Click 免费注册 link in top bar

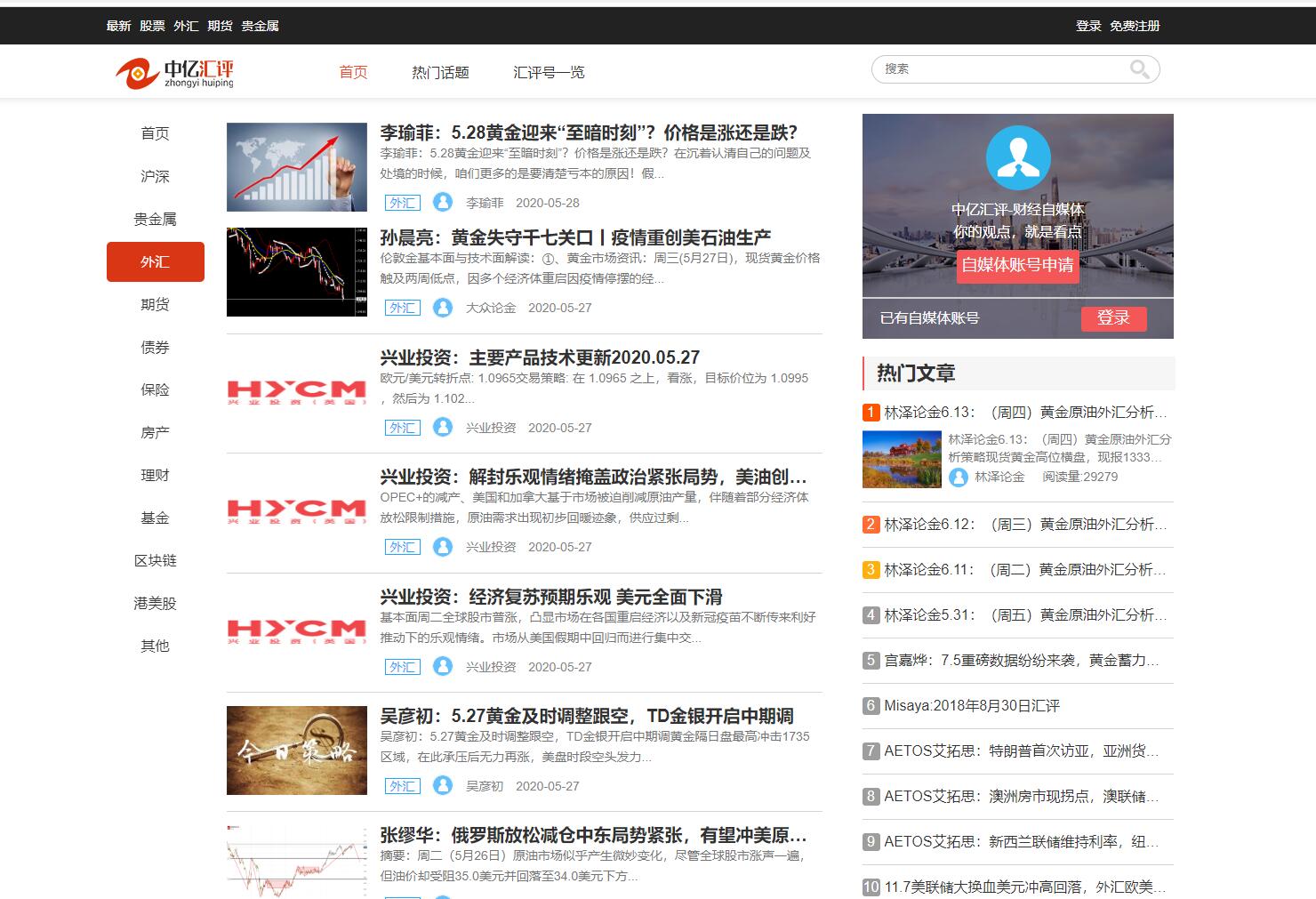[x=1135, y=26]
